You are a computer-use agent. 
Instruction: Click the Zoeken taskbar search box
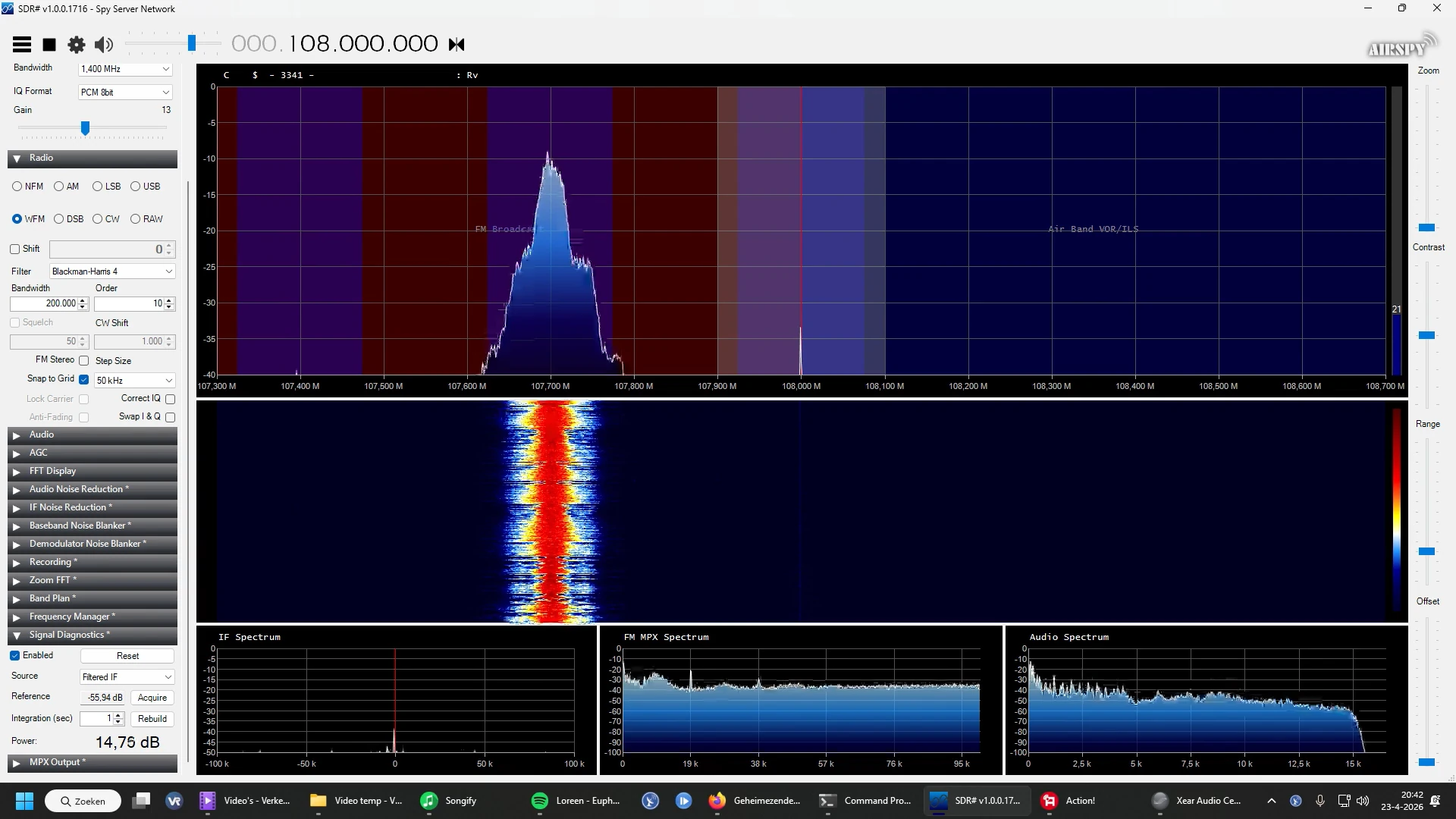pos(83,801)
